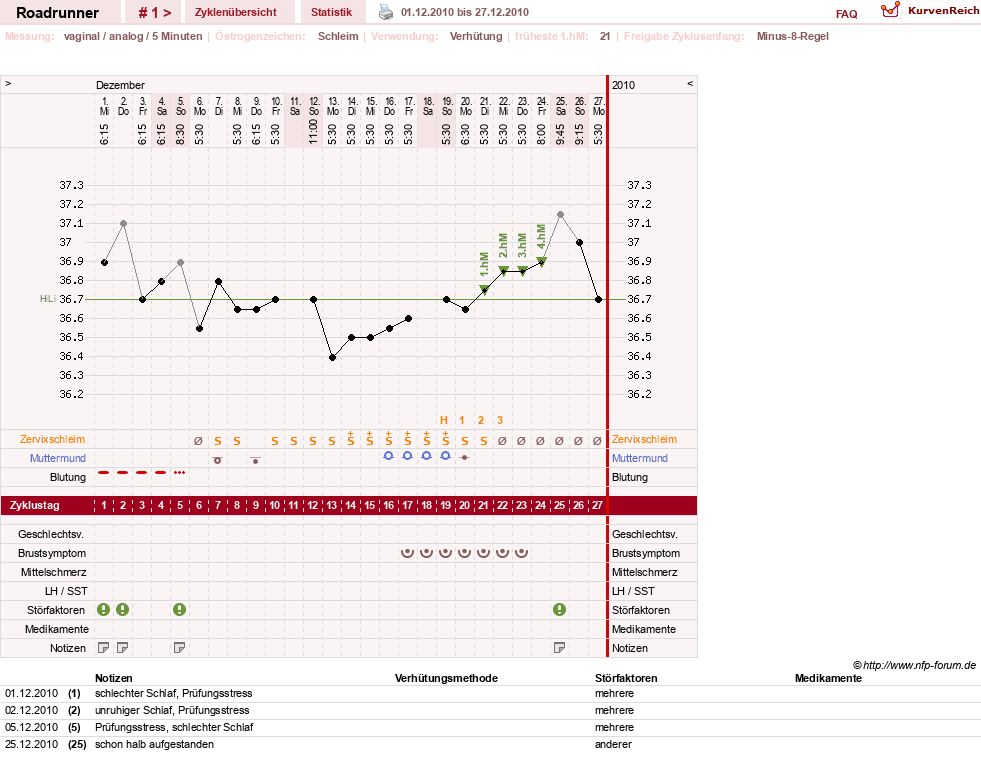The height and width of the screenshot is (777, 981).
Task: Click the 11:00 measurement time on December 12
Action: (313, 132)
